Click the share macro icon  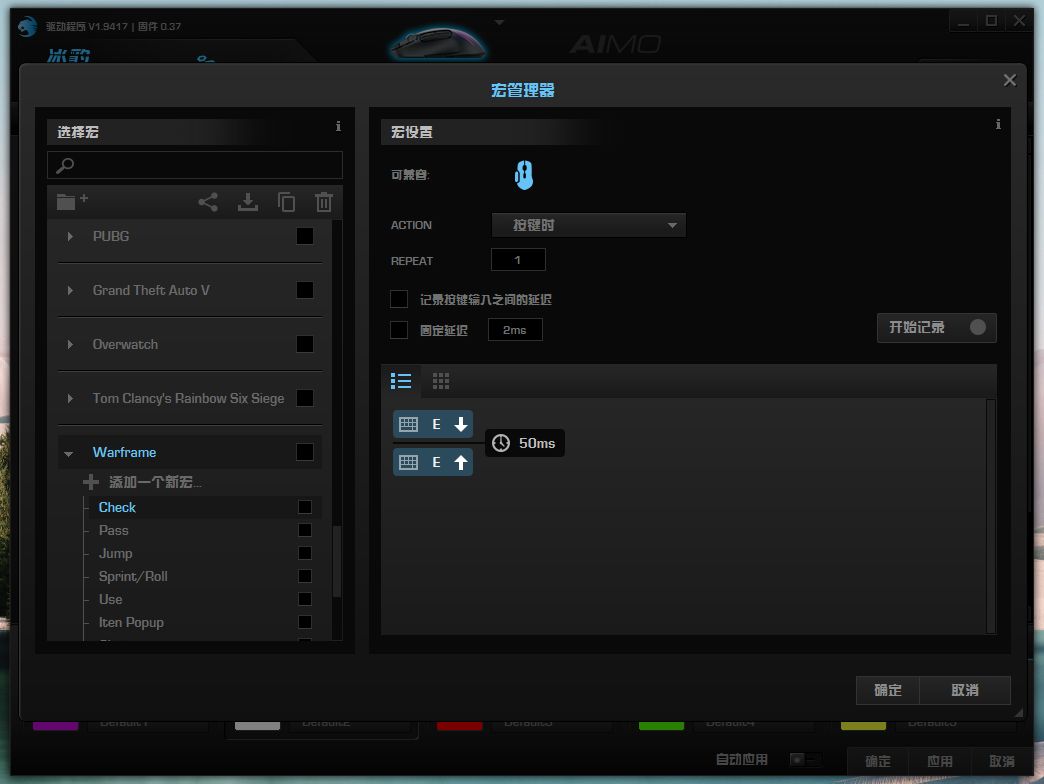(x=208, y=202)
